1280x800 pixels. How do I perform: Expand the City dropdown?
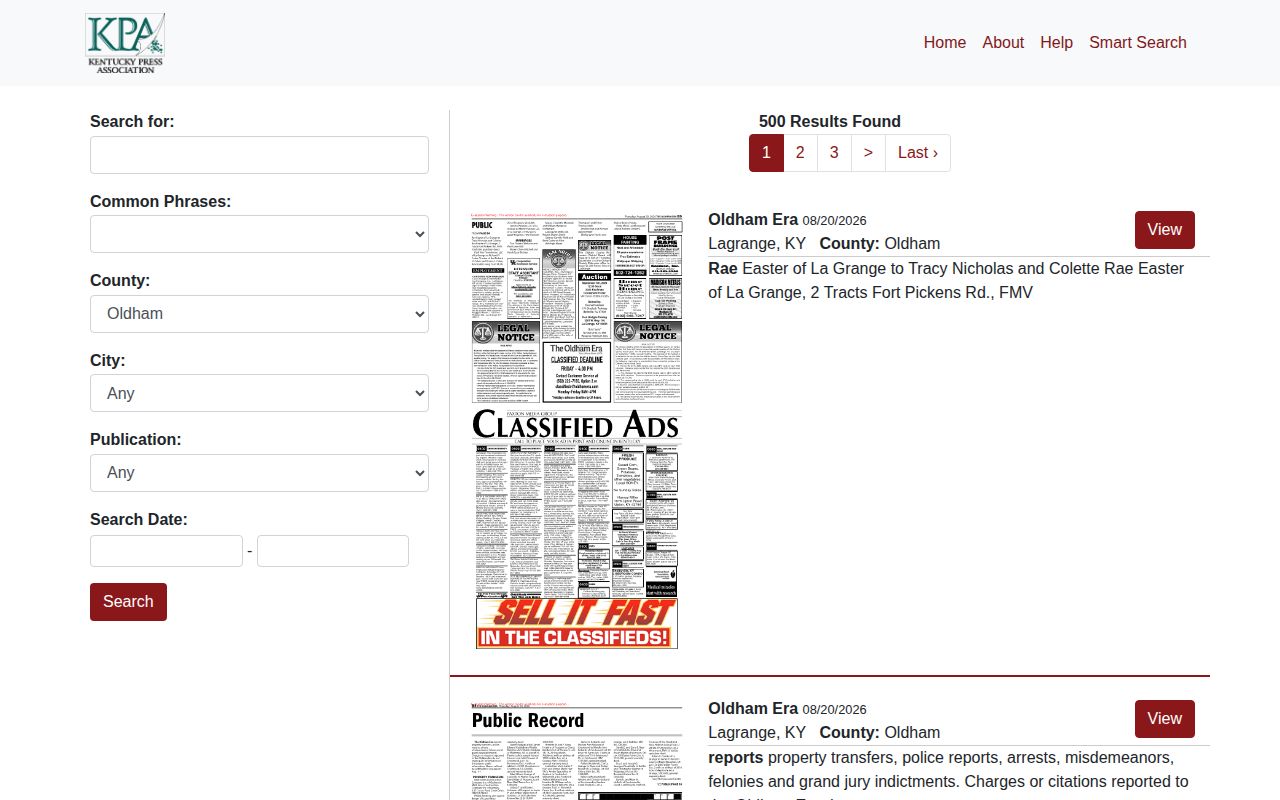point(259,393)
